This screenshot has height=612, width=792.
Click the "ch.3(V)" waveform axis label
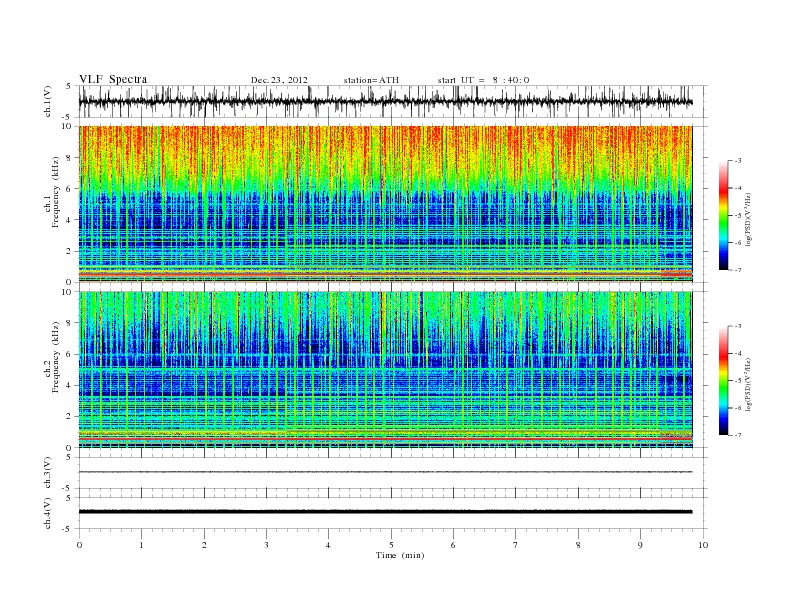point(47,473)
